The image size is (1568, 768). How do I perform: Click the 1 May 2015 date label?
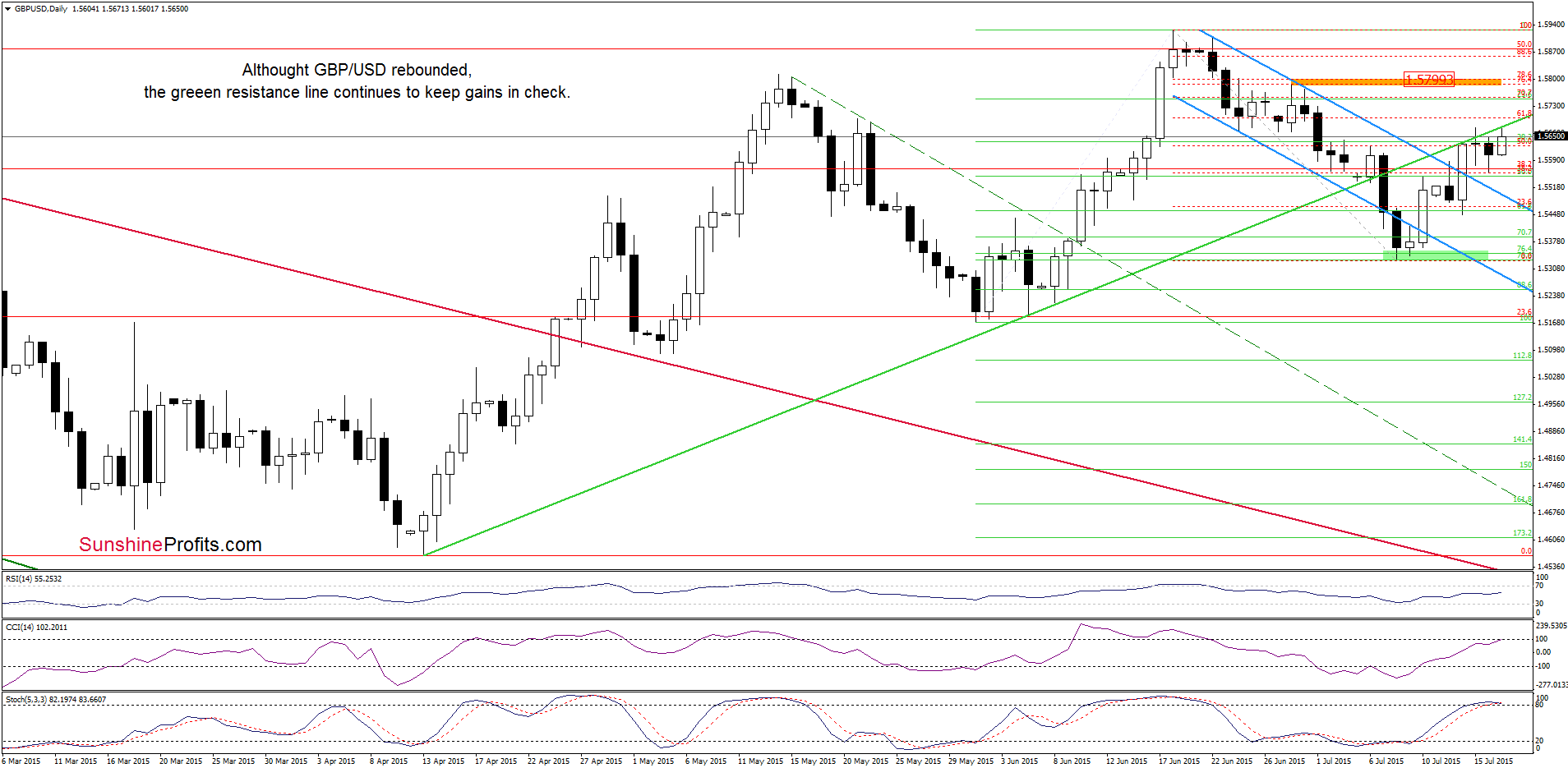pos(653,761)
